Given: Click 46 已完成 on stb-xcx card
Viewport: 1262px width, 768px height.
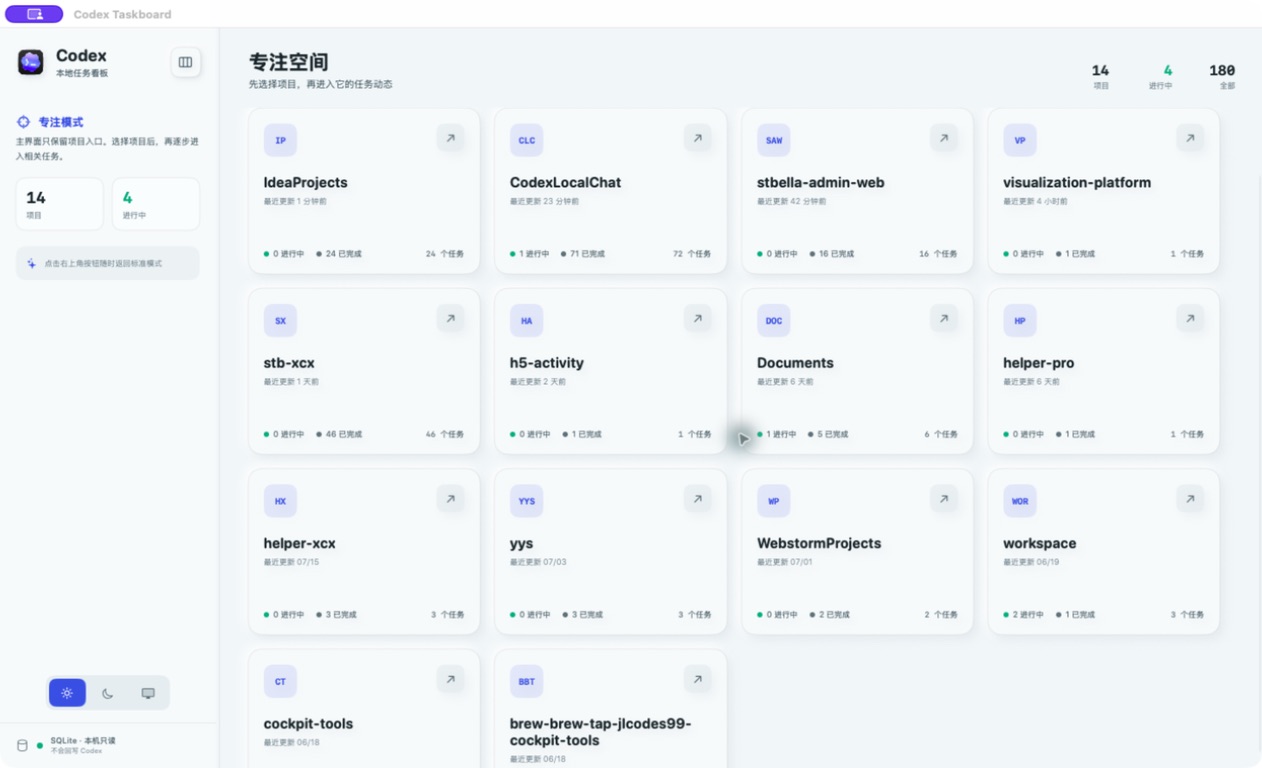Looking at the screenshot, I should coord(339,435).
